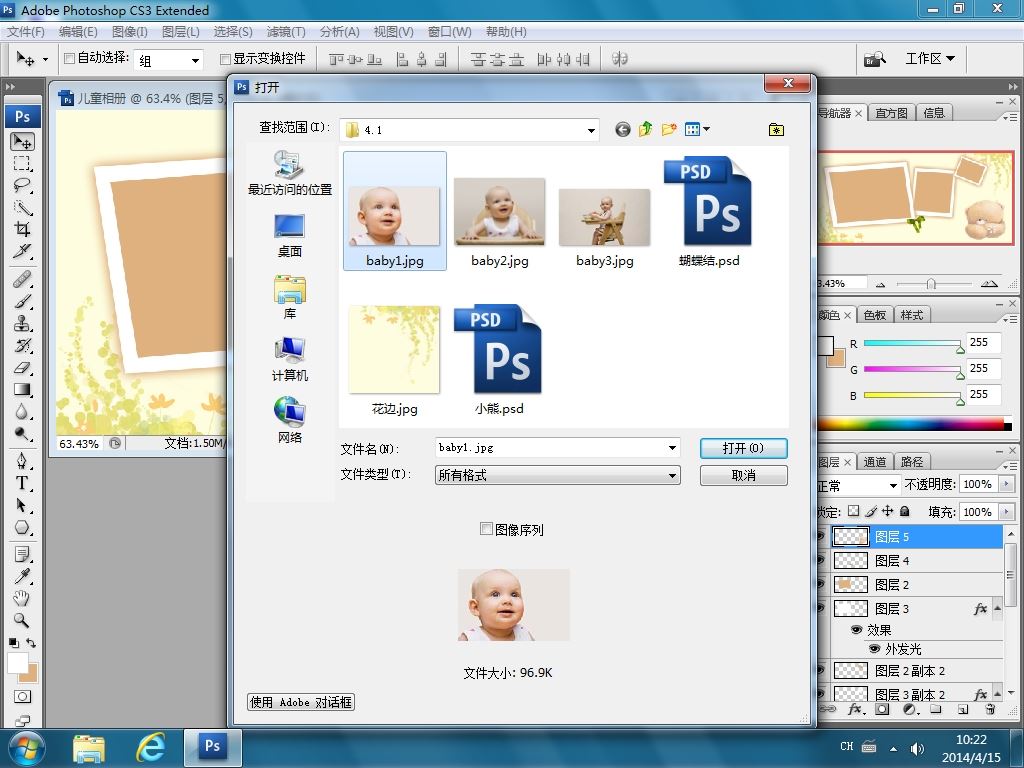1024x768 pixels.
Task: Hide the 效果 effects eye icon
Action: pos(856,630)
